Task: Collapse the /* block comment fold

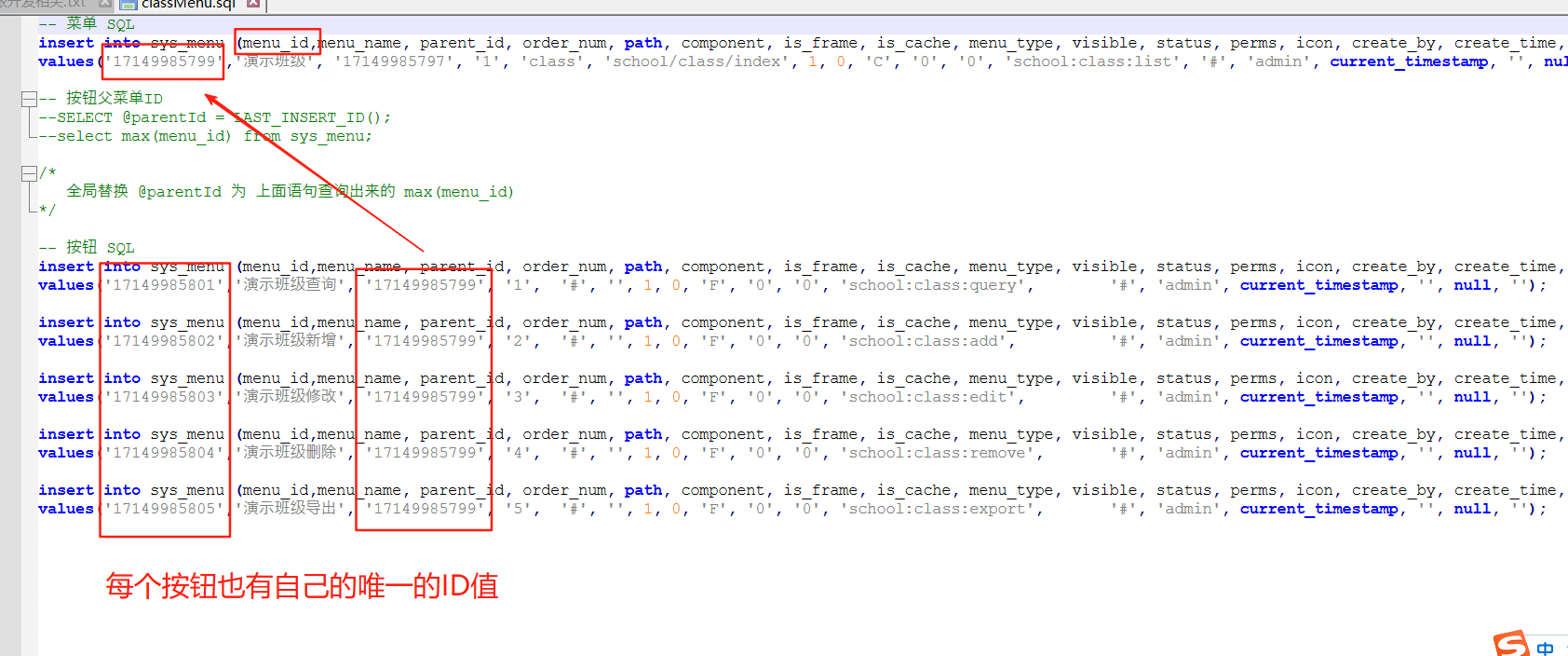Action: click(29, 173)
